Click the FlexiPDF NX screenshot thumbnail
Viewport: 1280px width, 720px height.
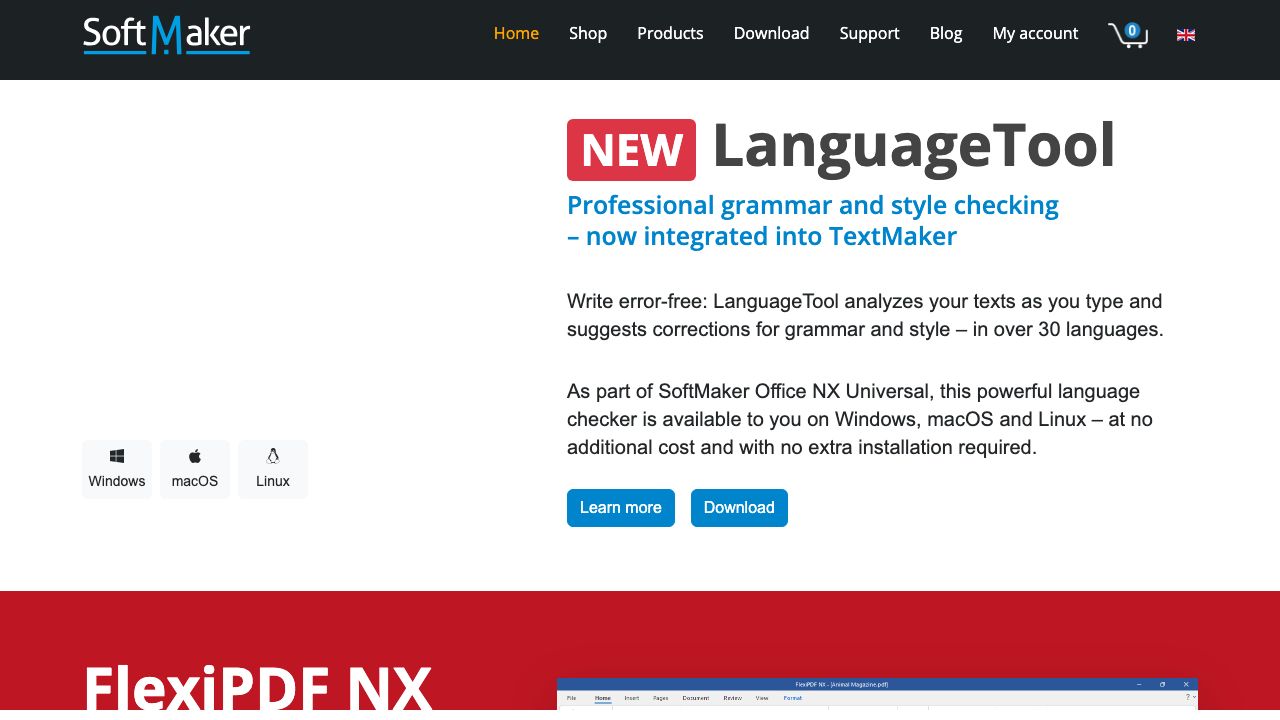(877, 694)
